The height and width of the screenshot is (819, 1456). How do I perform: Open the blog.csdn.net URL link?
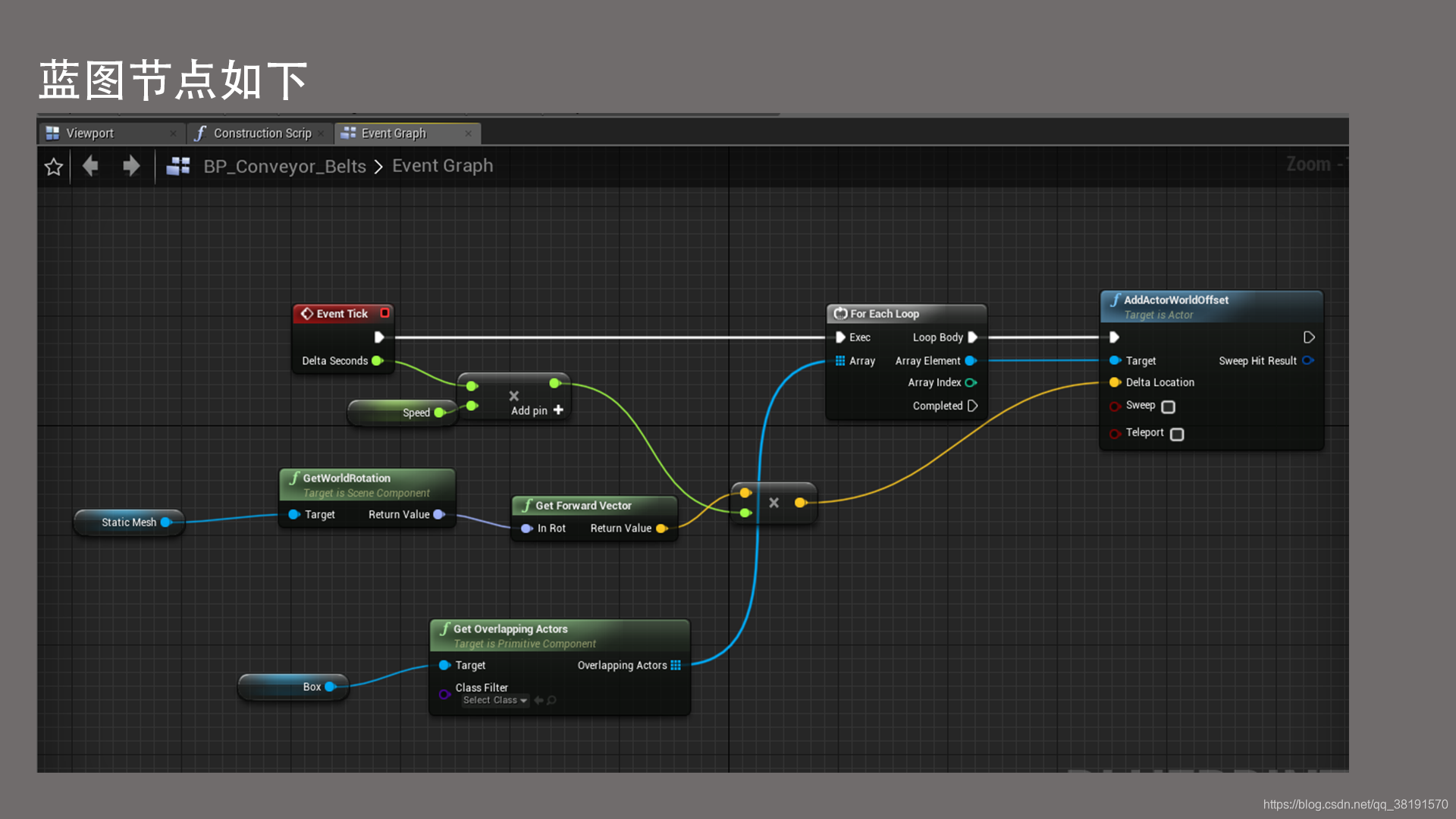coord(1355,805)
